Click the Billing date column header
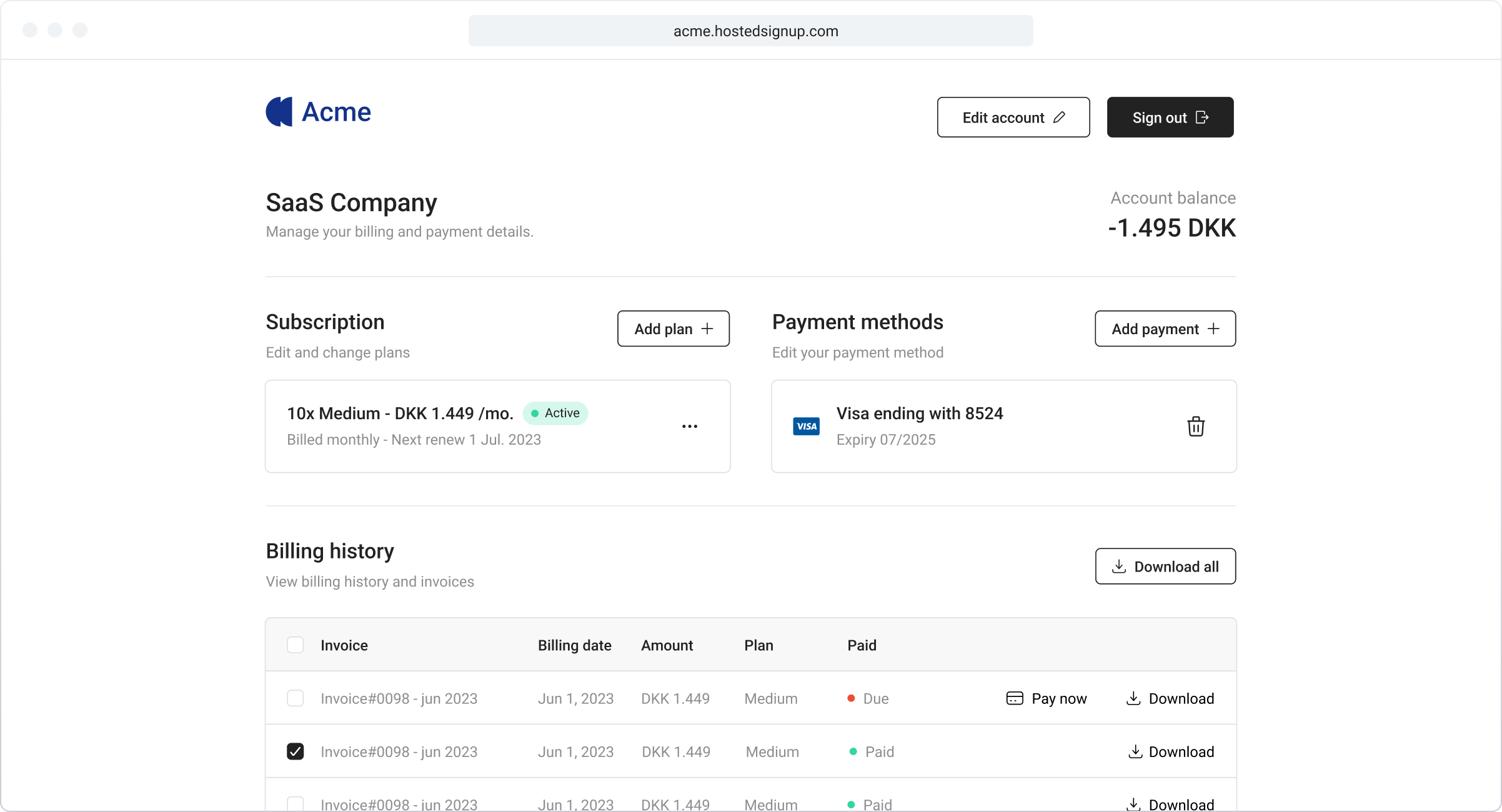The image size is (1502, 812). tap(575, 645)
